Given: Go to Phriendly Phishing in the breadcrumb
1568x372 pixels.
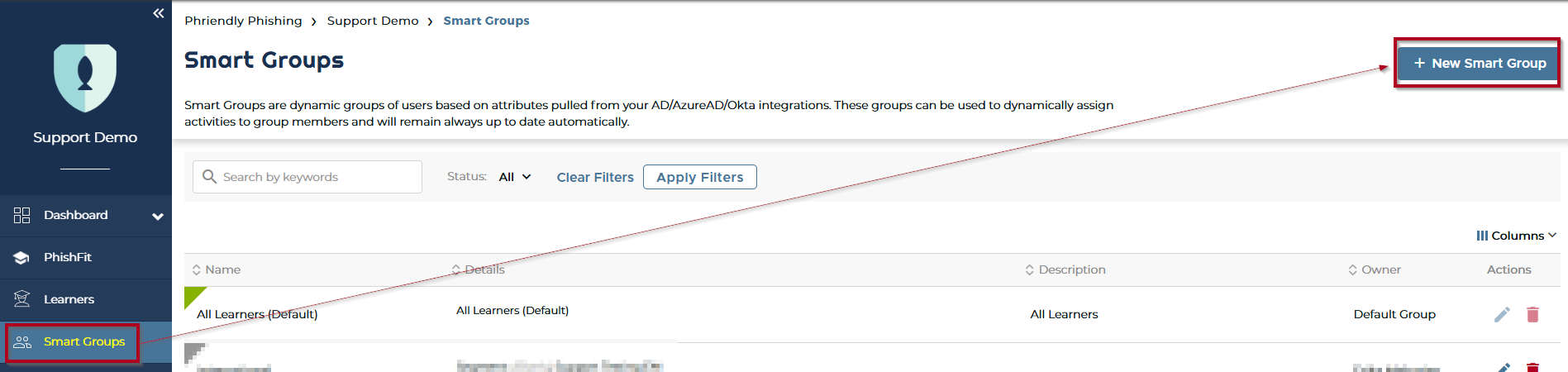Looking at the screenshot, I should (243, 21).
